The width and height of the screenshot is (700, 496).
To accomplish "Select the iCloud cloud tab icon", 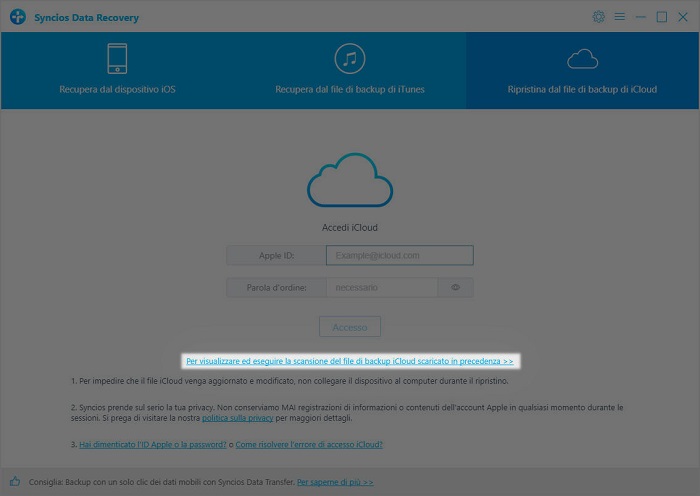I will (582, 59).
